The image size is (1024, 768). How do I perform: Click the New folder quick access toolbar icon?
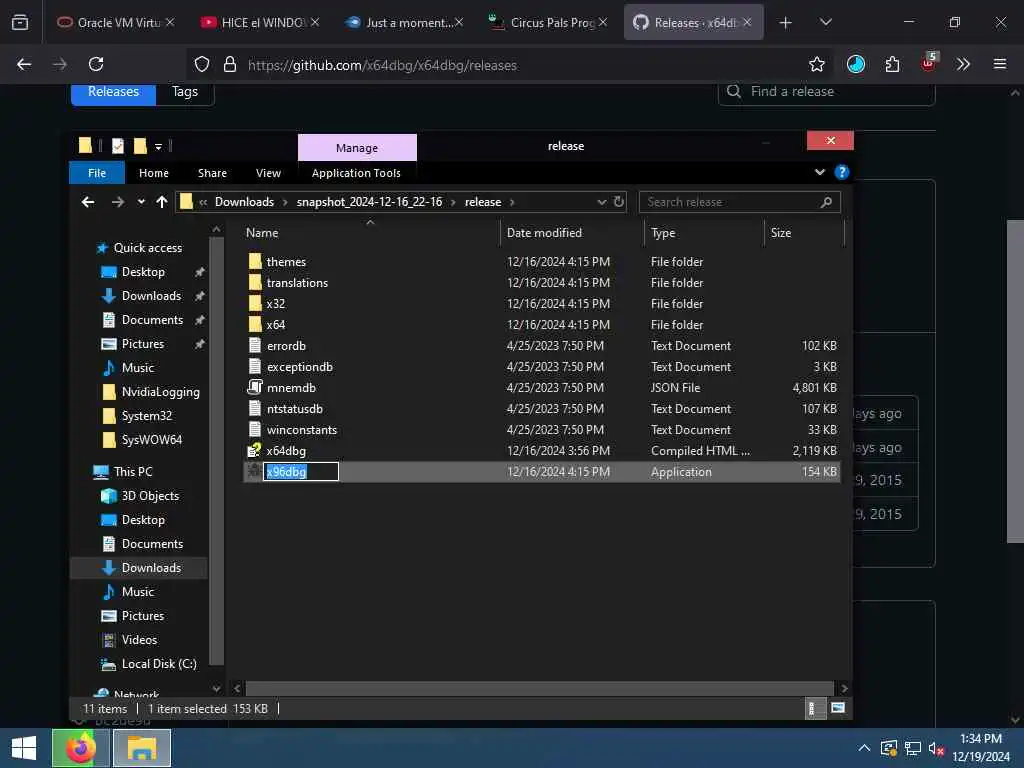[140, 146]
